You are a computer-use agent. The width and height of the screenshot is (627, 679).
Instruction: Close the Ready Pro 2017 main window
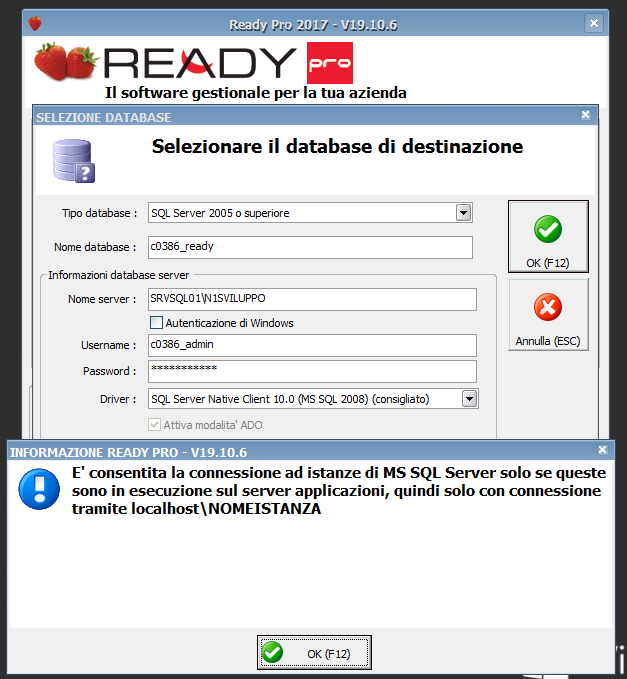pos(594,23)
